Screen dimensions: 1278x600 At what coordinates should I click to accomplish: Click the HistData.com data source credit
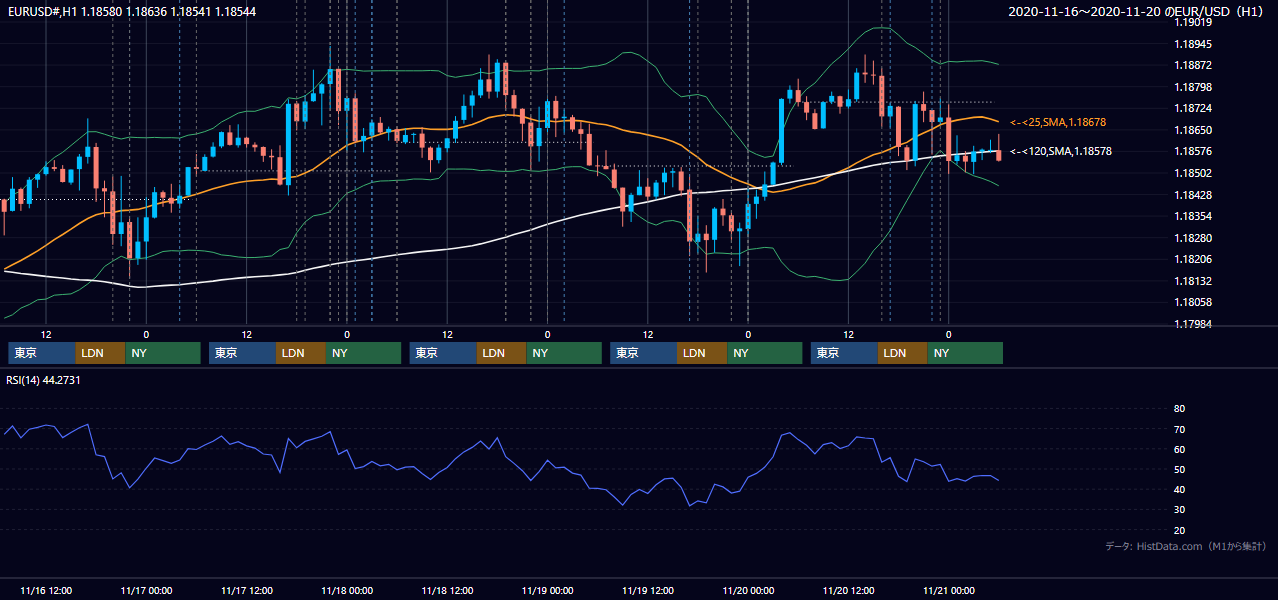[1186, 546]
